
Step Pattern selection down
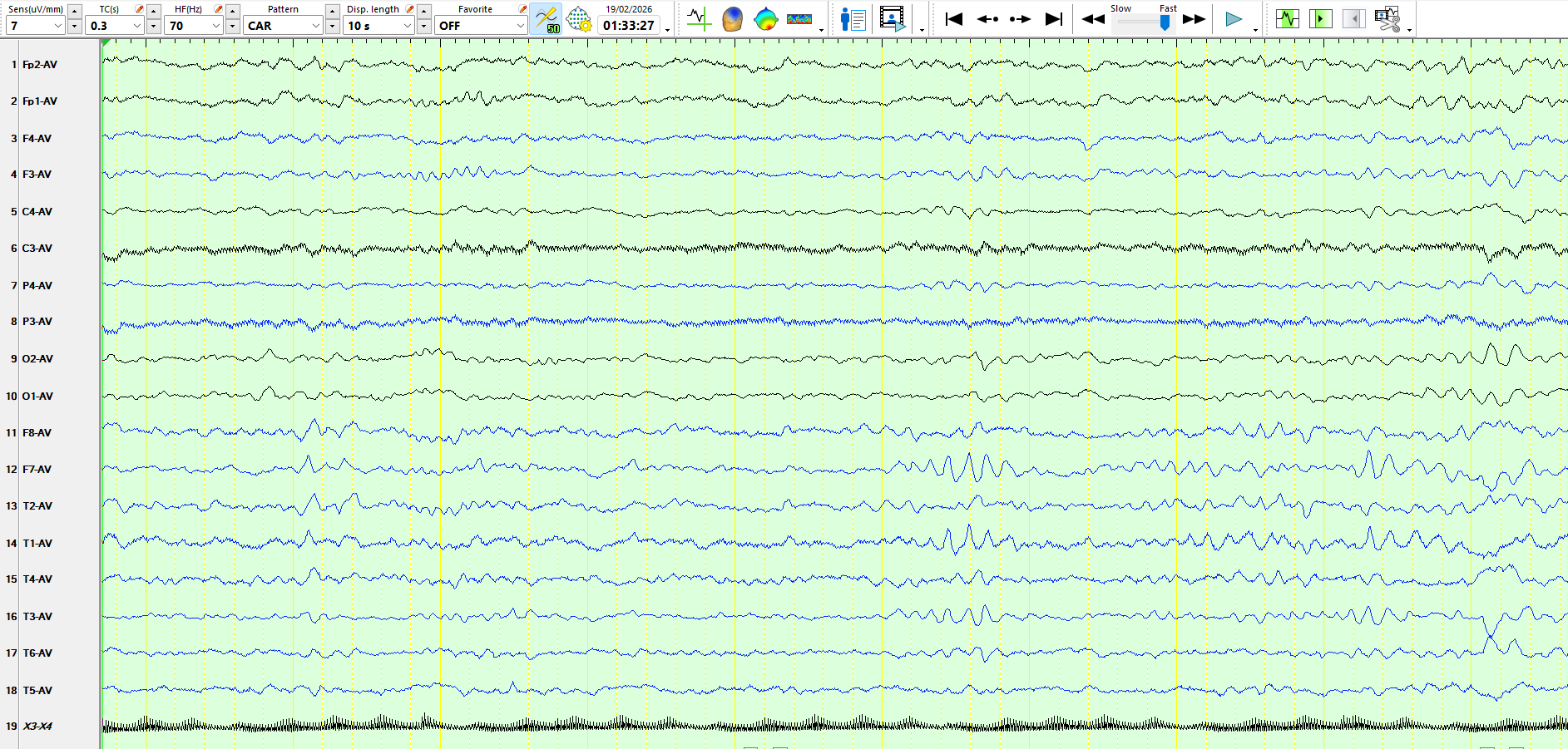click(332, 27)
